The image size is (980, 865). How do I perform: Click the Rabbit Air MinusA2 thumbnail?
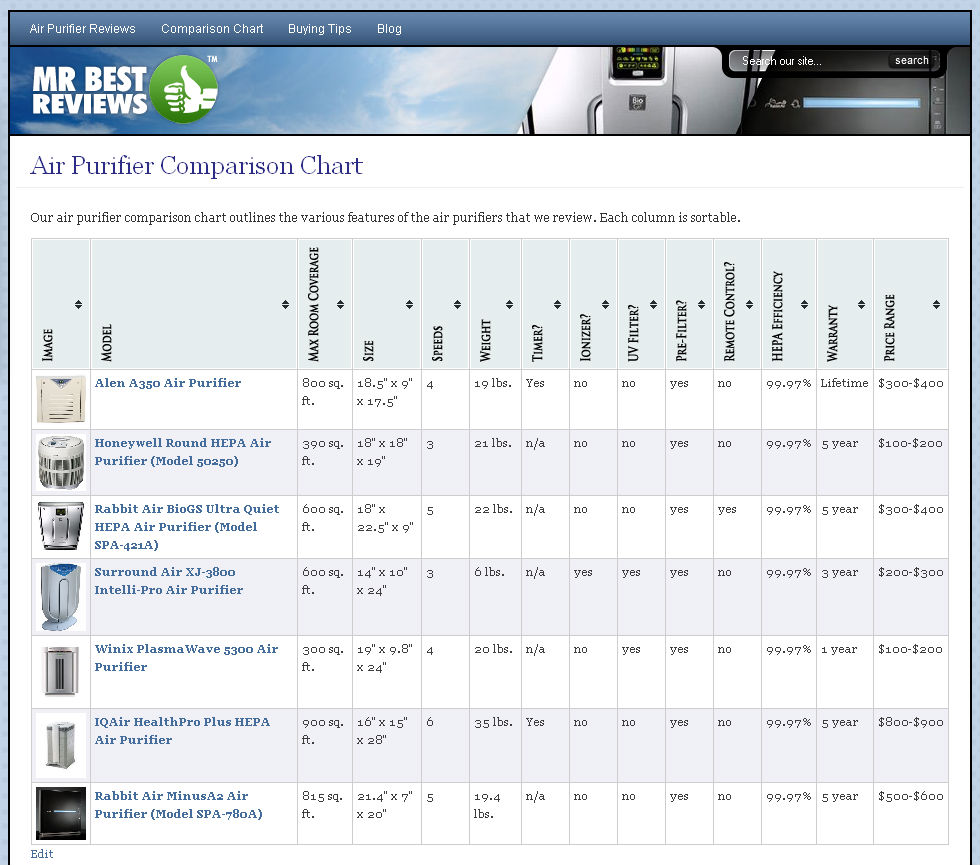61,813
